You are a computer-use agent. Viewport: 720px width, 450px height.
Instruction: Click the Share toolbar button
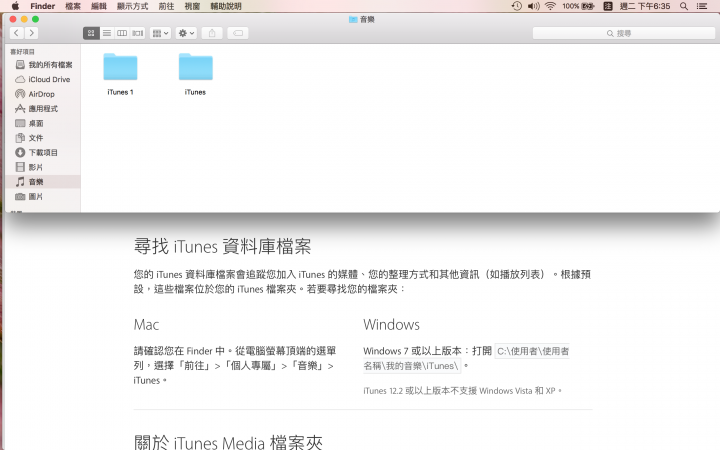(212, 33)
